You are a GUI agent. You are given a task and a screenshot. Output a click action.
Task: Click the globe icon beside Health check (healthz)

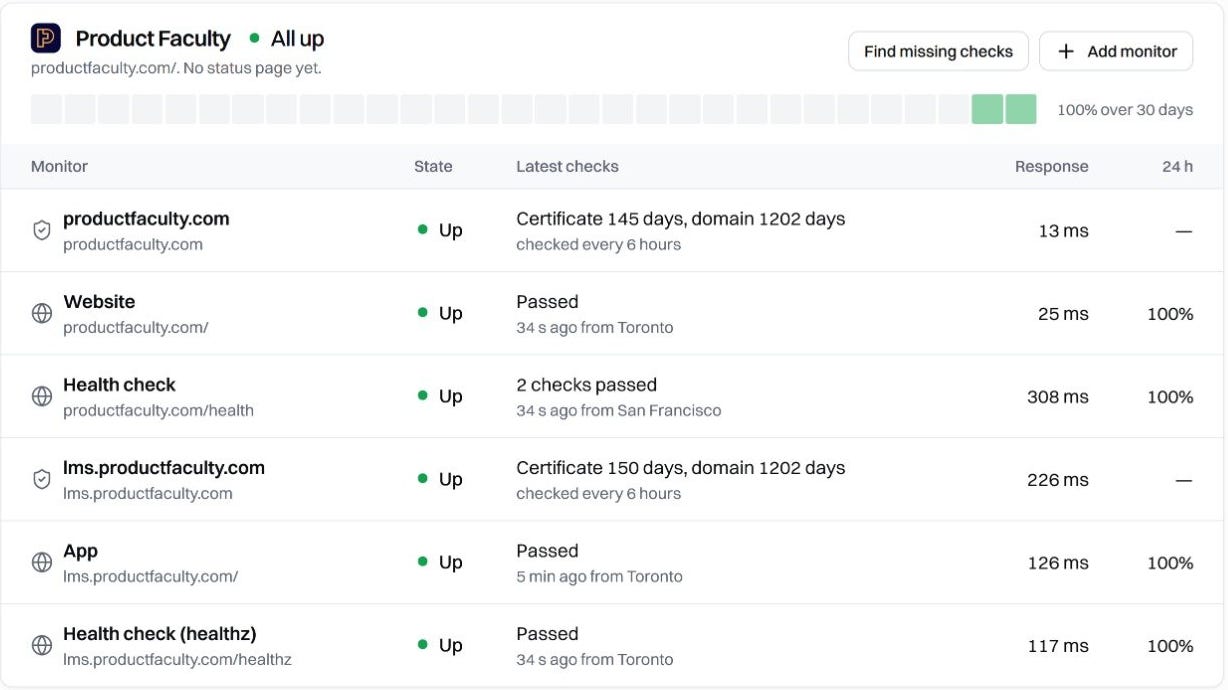(x=42, y=646)
